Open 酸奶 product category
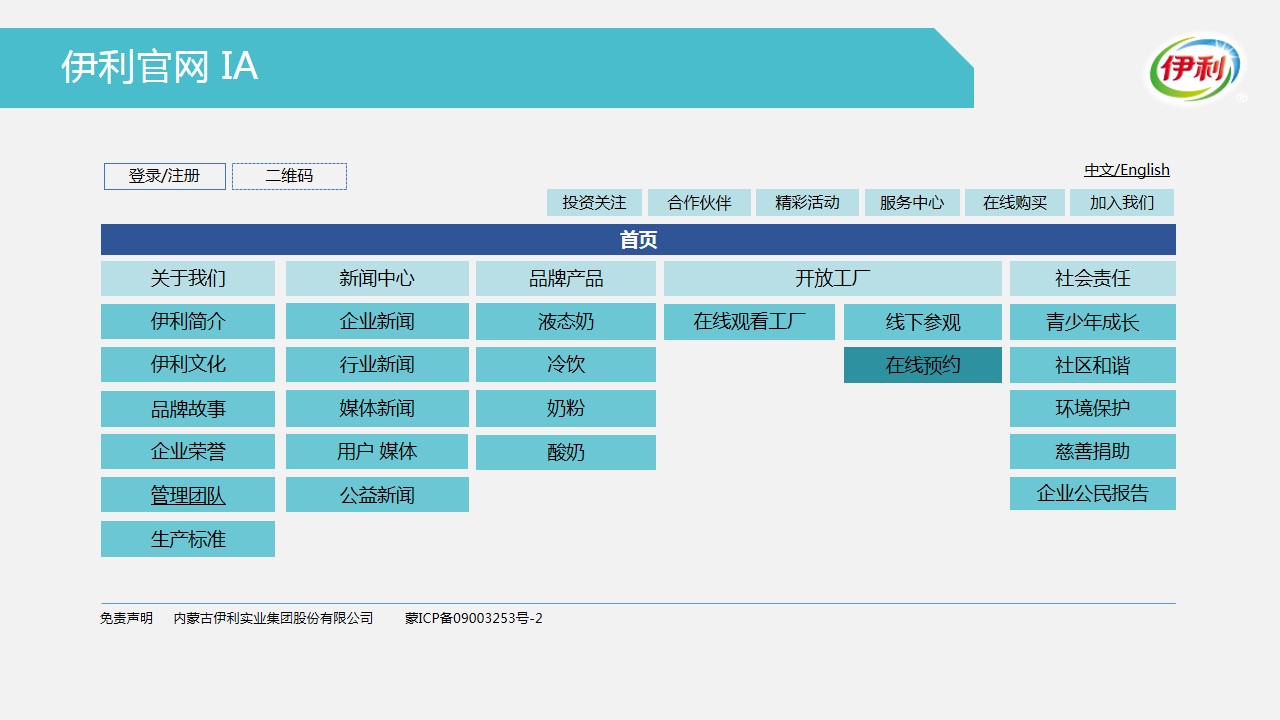1280x720 pixels. (566, 452)
